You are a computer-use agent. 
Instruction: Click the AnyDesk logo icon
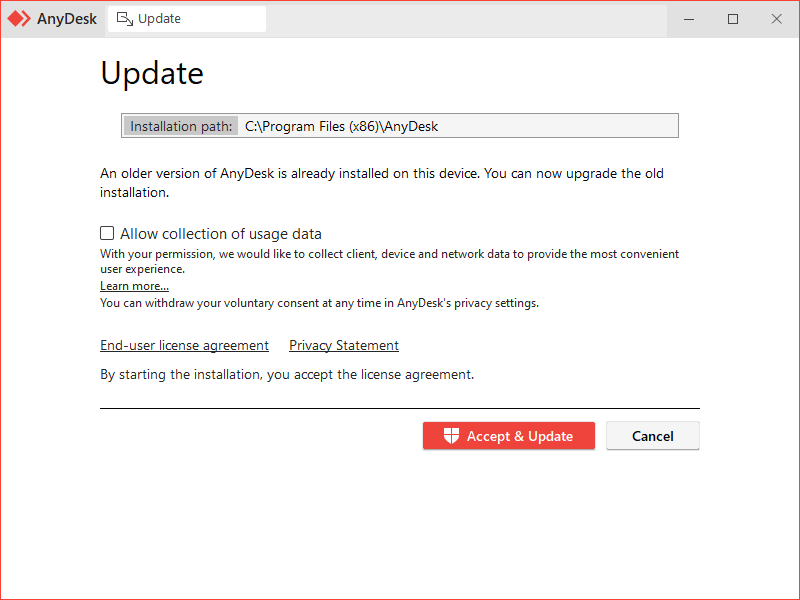point(19,19)
